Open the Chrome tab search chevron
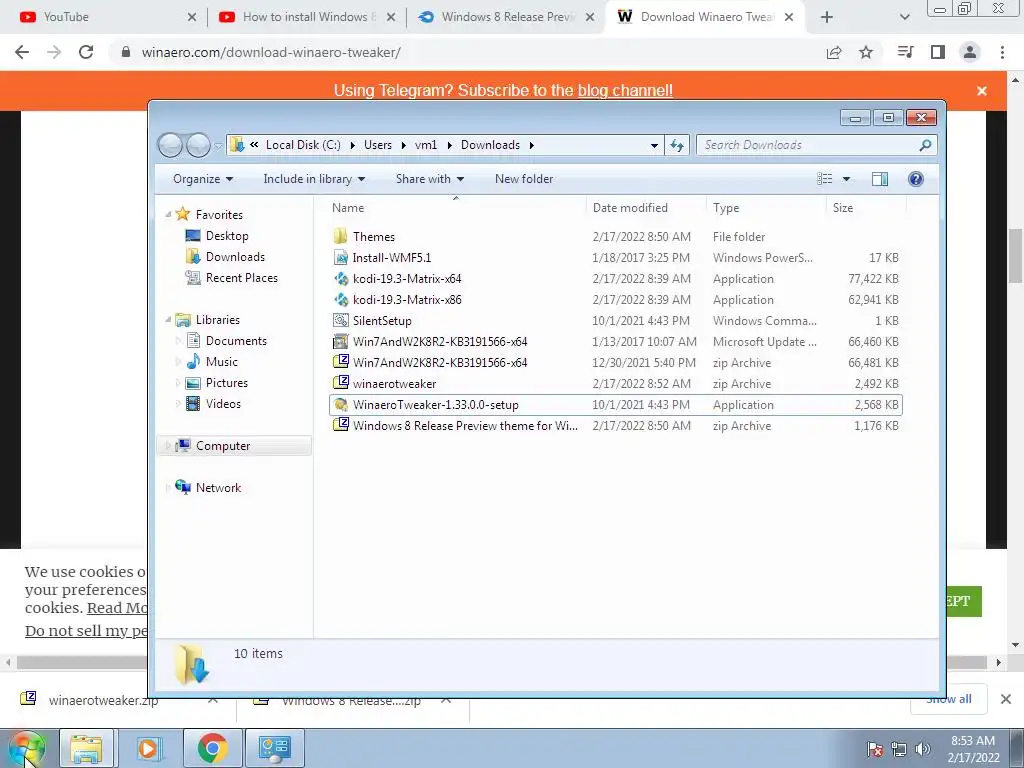Image resolution: width=1024 pixels, height=768 pixels. coord(904,17)
